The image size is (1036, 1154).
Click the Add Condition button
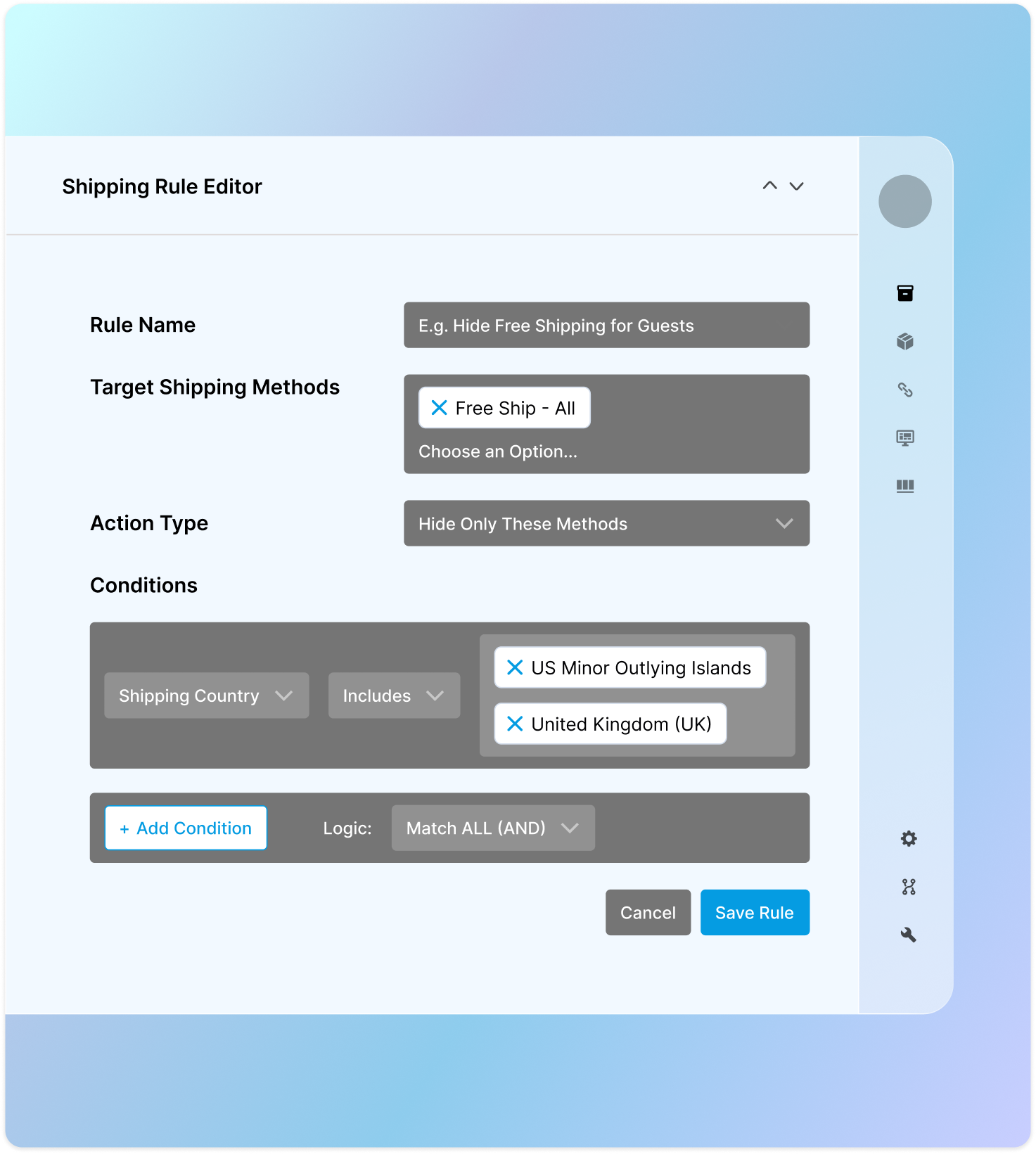(x=186, y=828)
